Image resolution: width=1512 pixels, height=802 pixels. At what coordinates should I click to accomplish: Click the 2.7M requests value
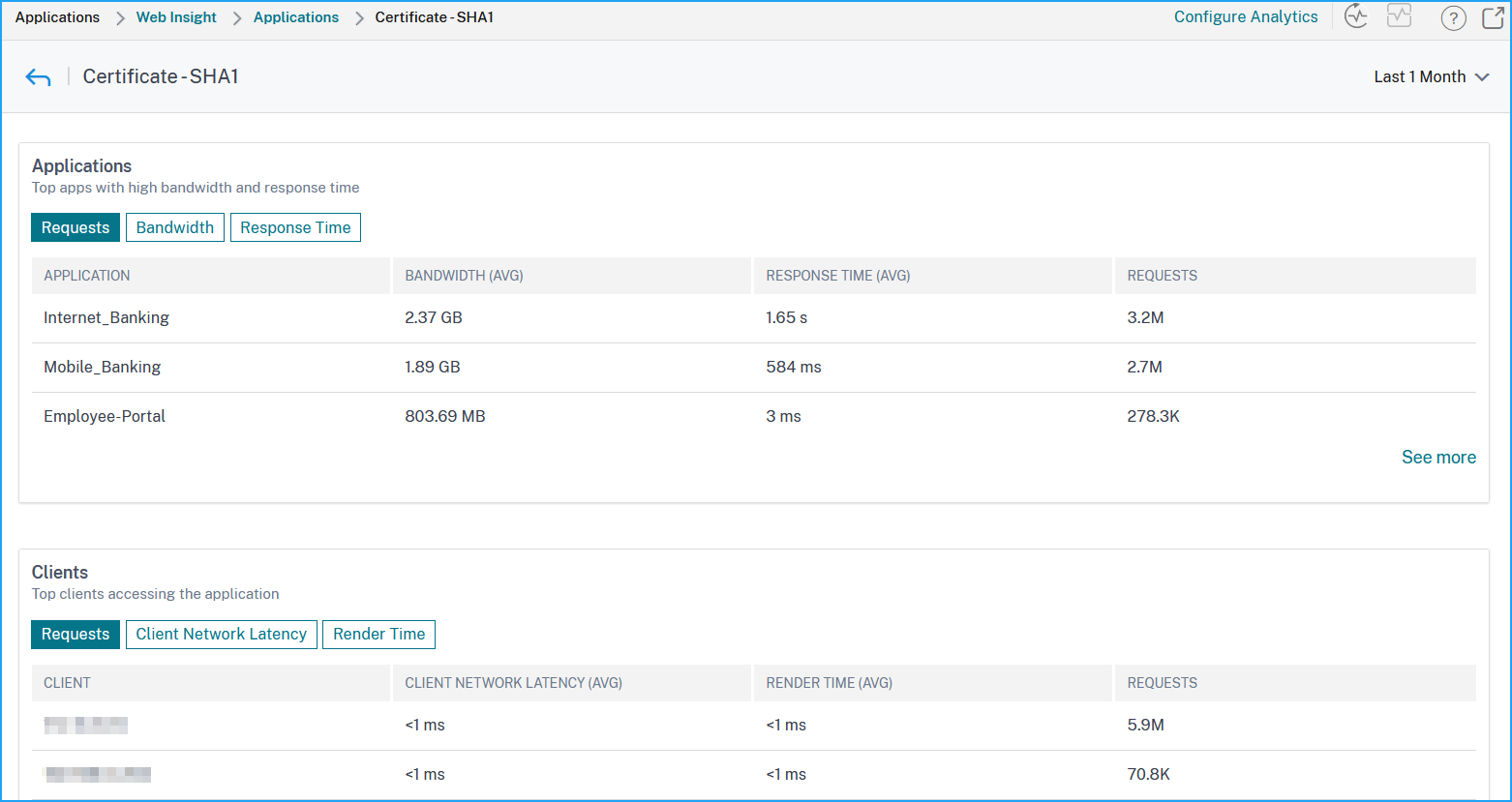click(x=1145, y=368)
